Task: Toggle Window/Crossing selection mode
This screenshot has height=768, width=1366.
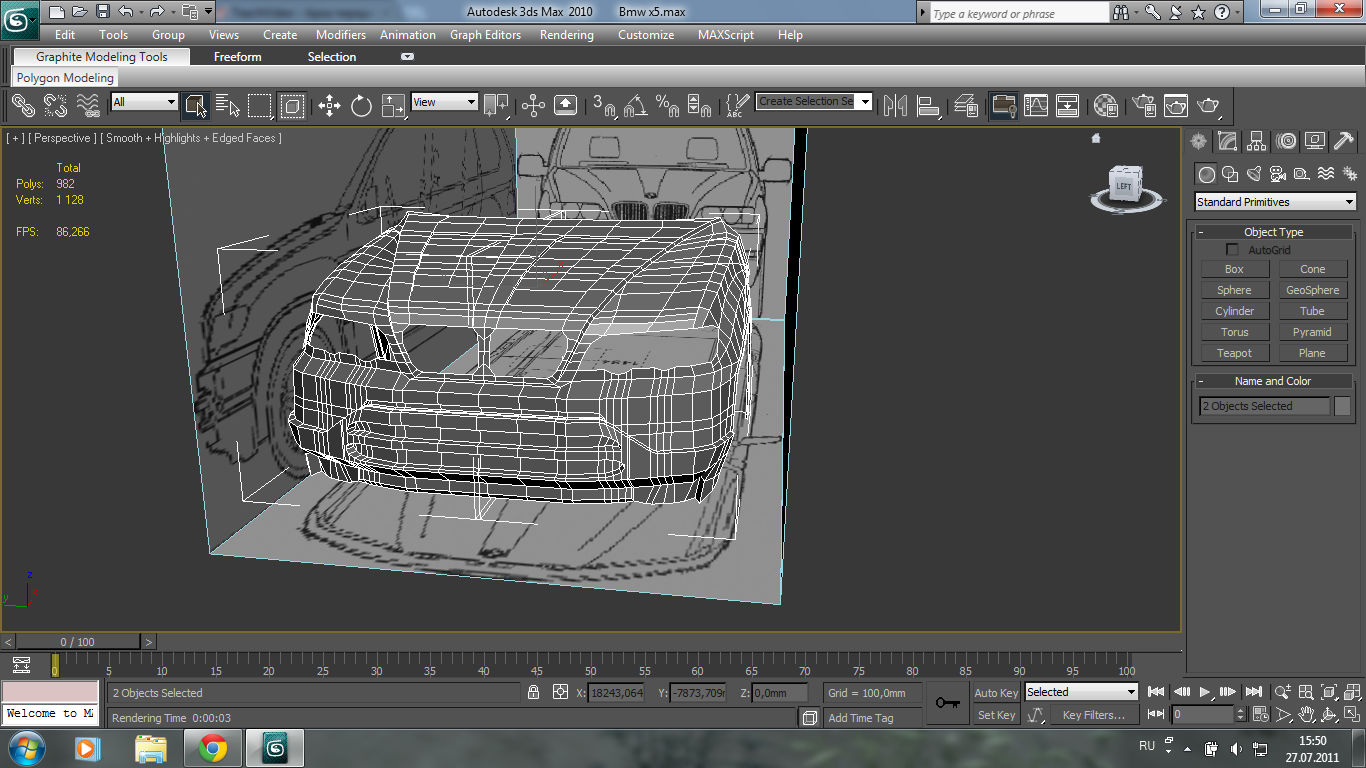Action: 292,104
